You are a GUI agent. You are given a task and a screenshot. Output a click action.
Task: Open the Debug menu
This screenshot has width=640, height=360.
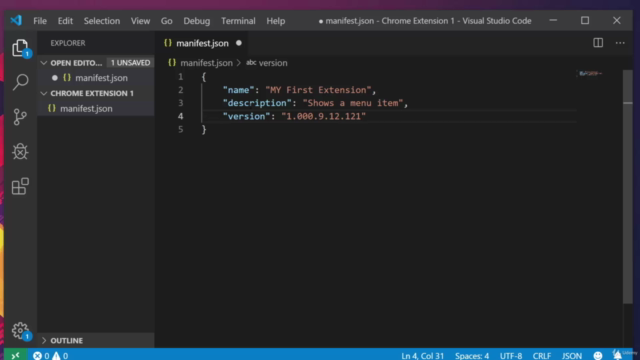197,21
